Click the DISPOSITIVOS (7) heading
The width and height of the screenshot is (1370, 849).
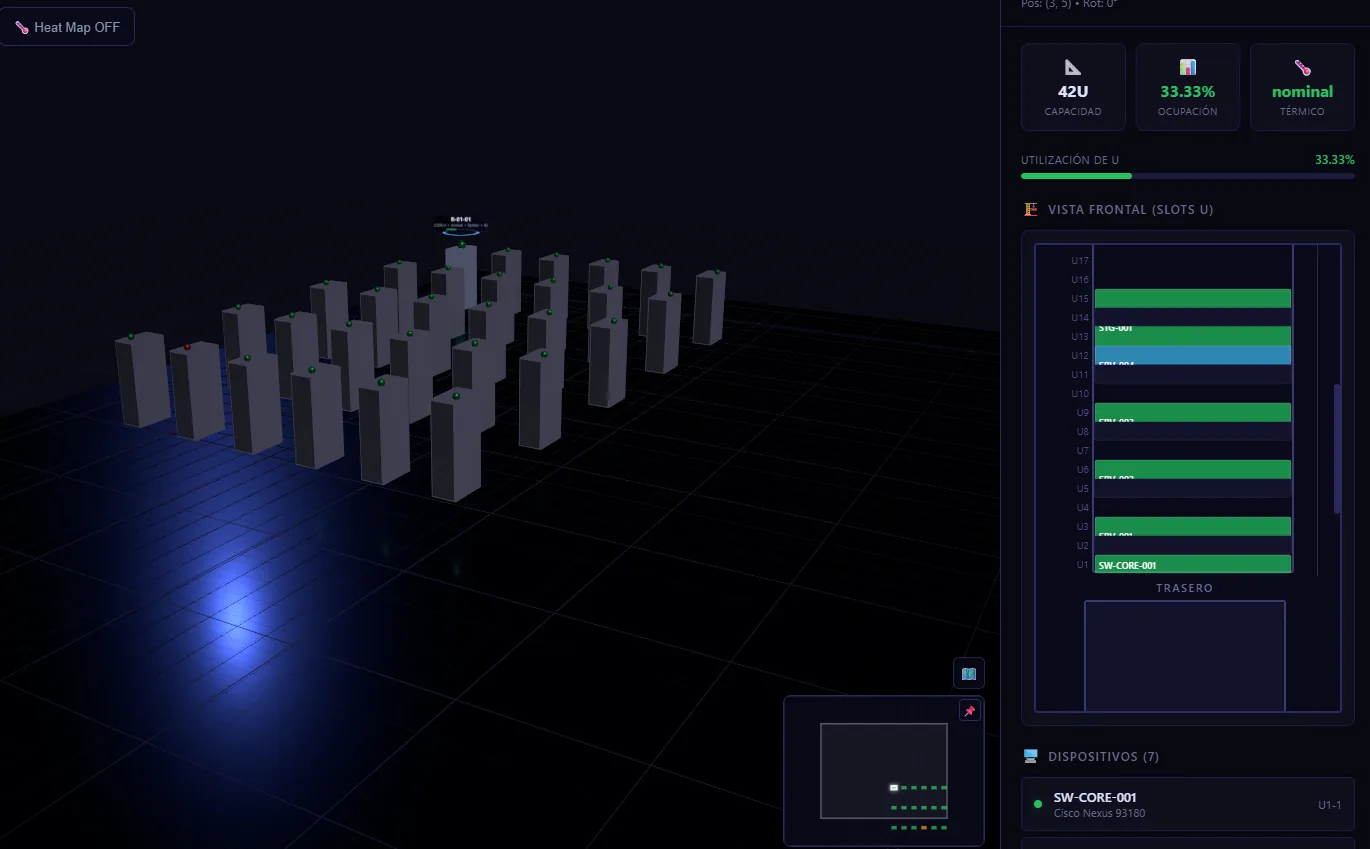pyautogui.click(x=1104, y=757)
